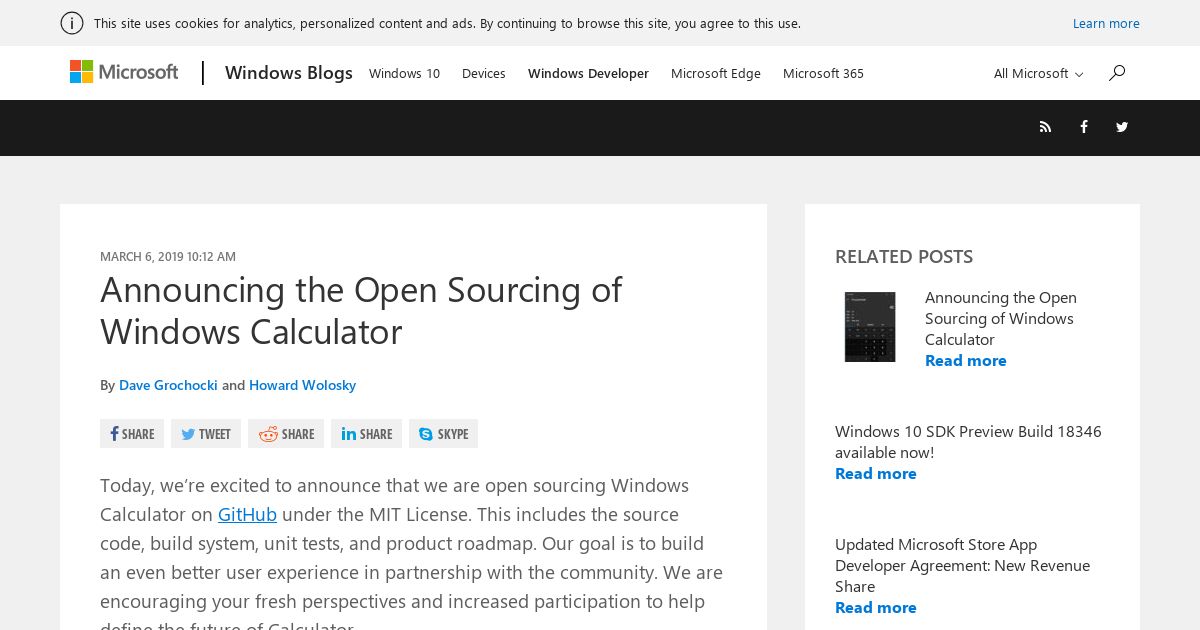Open the RSS feed icon

(x=1045, y=127)
